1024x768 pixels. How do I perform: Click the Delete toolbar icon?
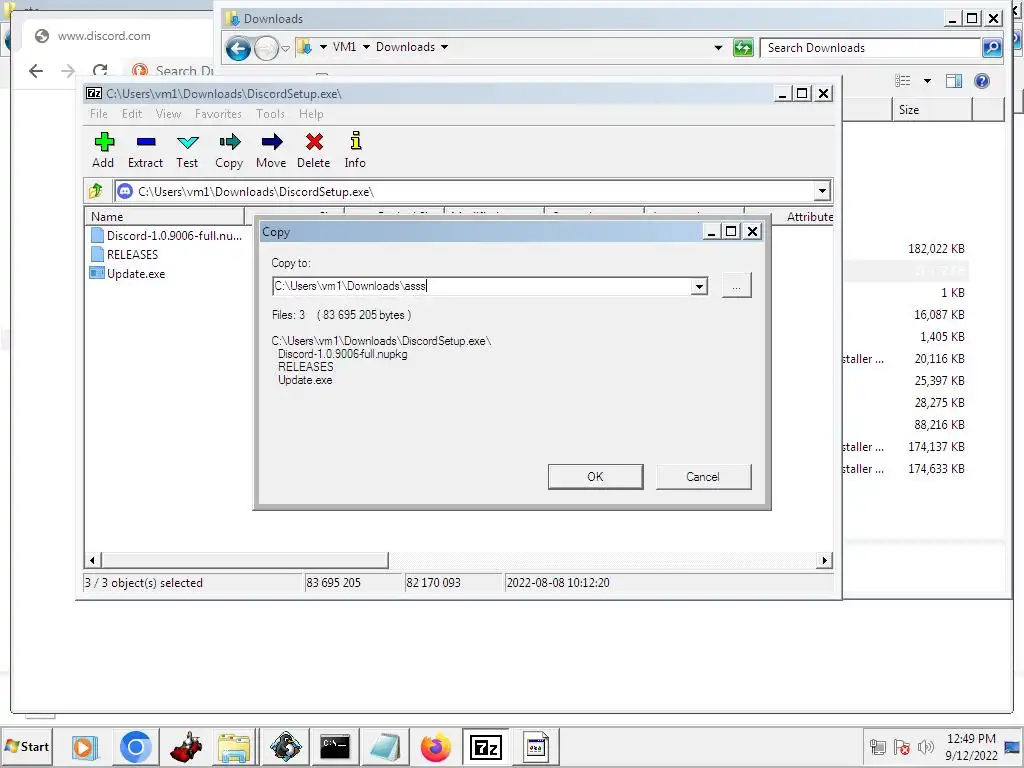[313, 150]
